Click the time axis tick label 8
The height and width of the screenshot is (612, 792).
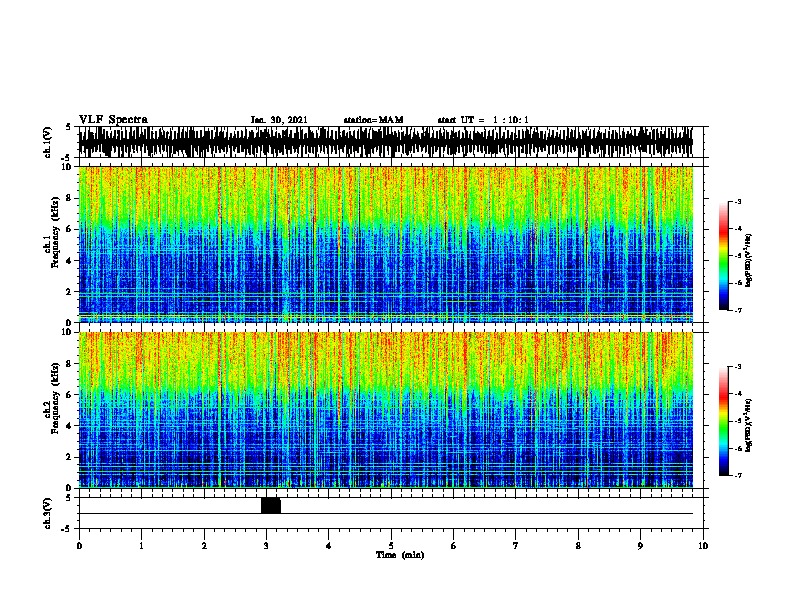tap(578, 545)
